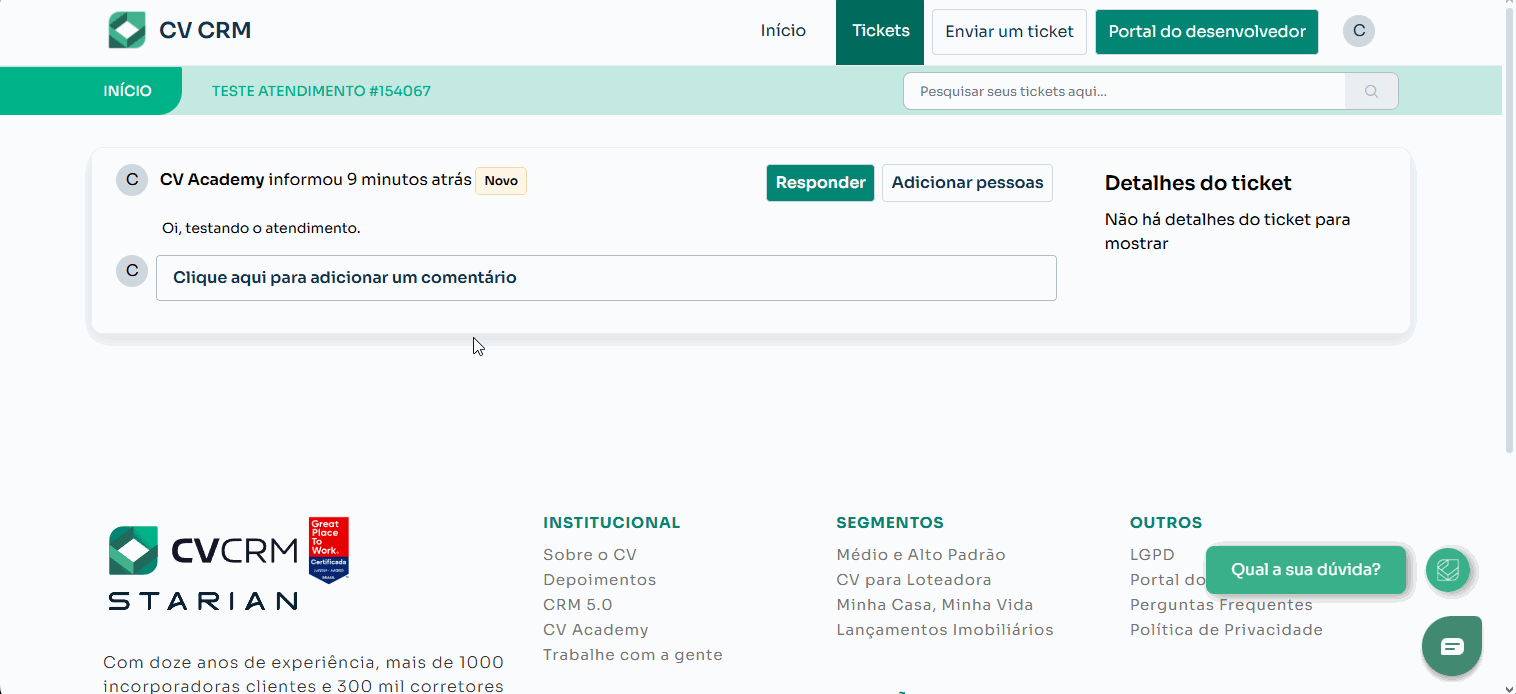
Task: Click the INSTITUCIONAL footer heading
Action: tap(611, 523)
